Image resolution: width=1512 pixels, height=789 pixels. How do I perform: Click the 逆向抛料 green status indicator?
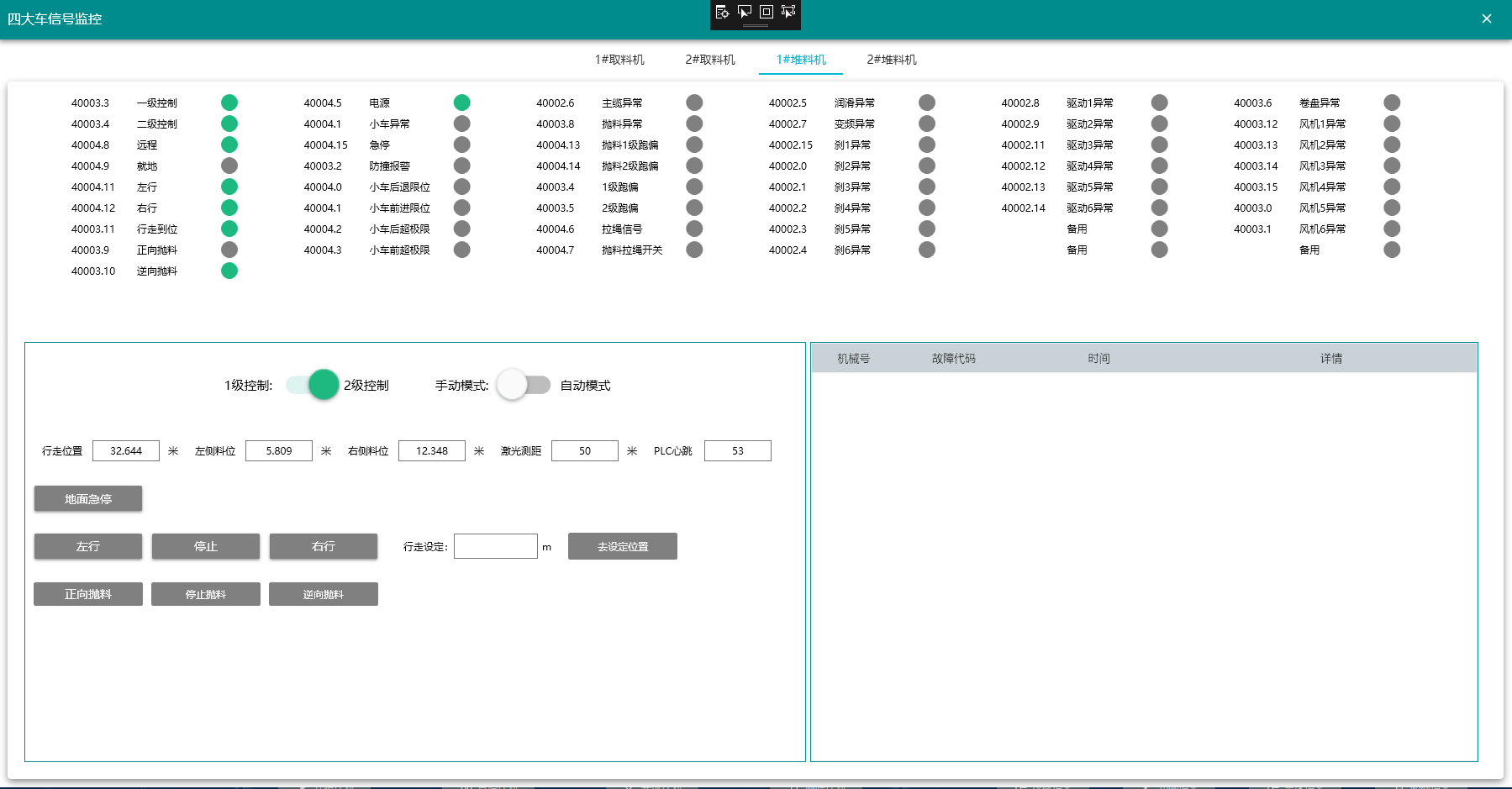click(229, 271)
